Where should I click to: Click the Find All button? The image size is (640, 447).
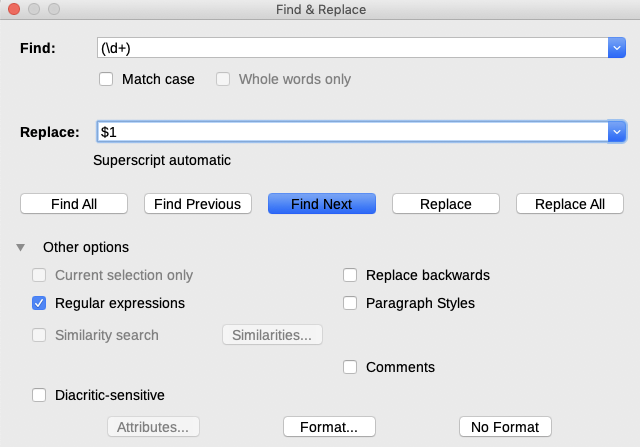74,204
